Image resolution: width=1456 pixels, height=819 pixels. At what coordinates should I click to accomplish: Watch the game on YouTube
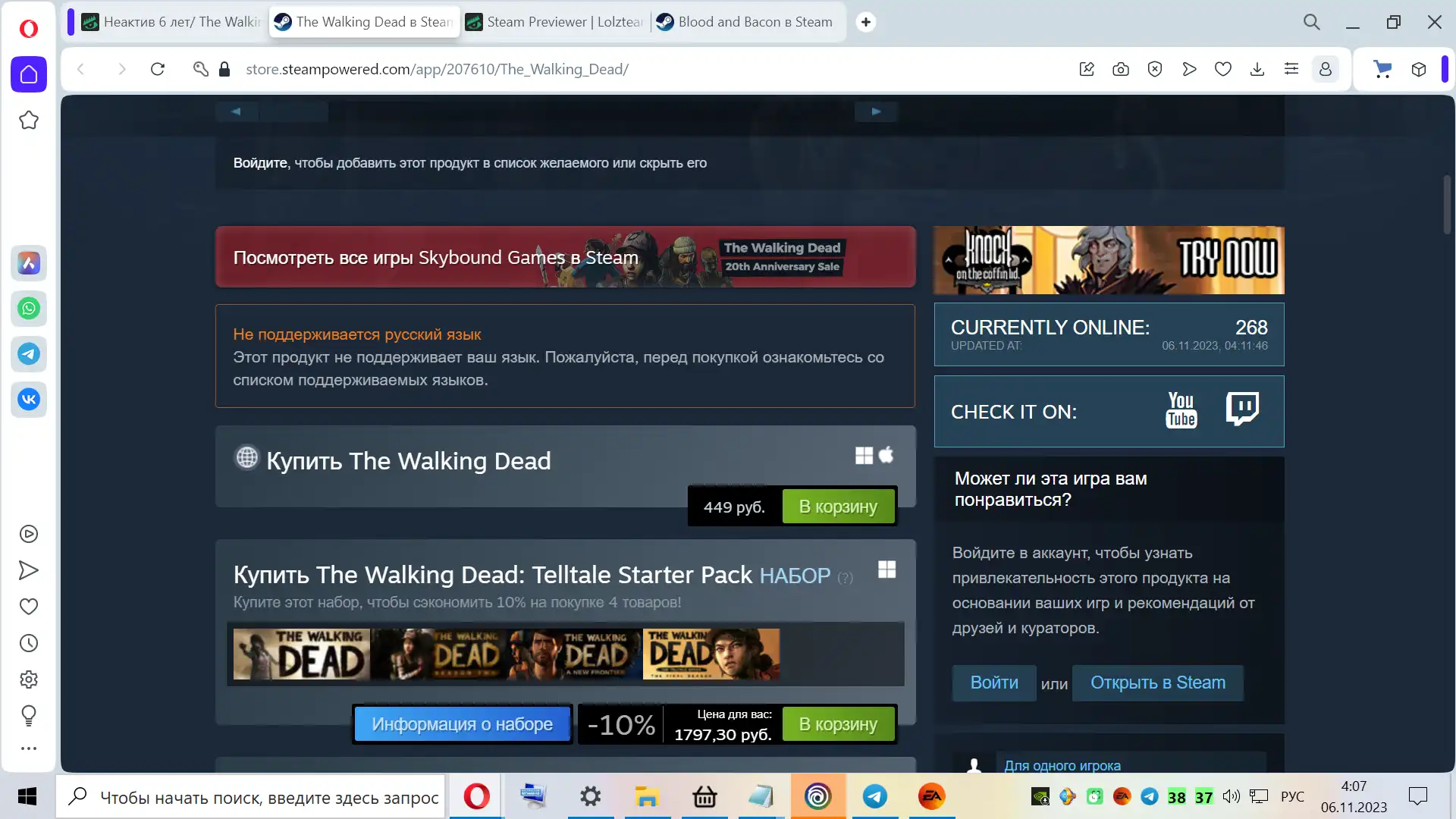[x=1181, y=410]
